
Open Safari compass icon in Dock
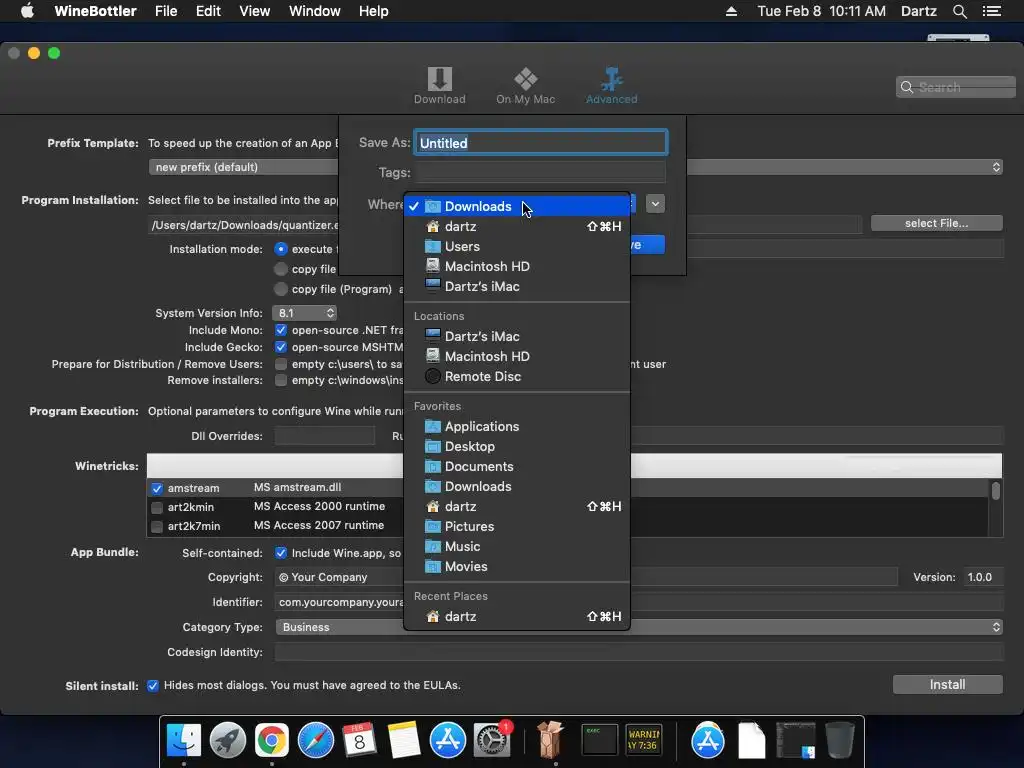pyautogui.click(x=315, y=741)
